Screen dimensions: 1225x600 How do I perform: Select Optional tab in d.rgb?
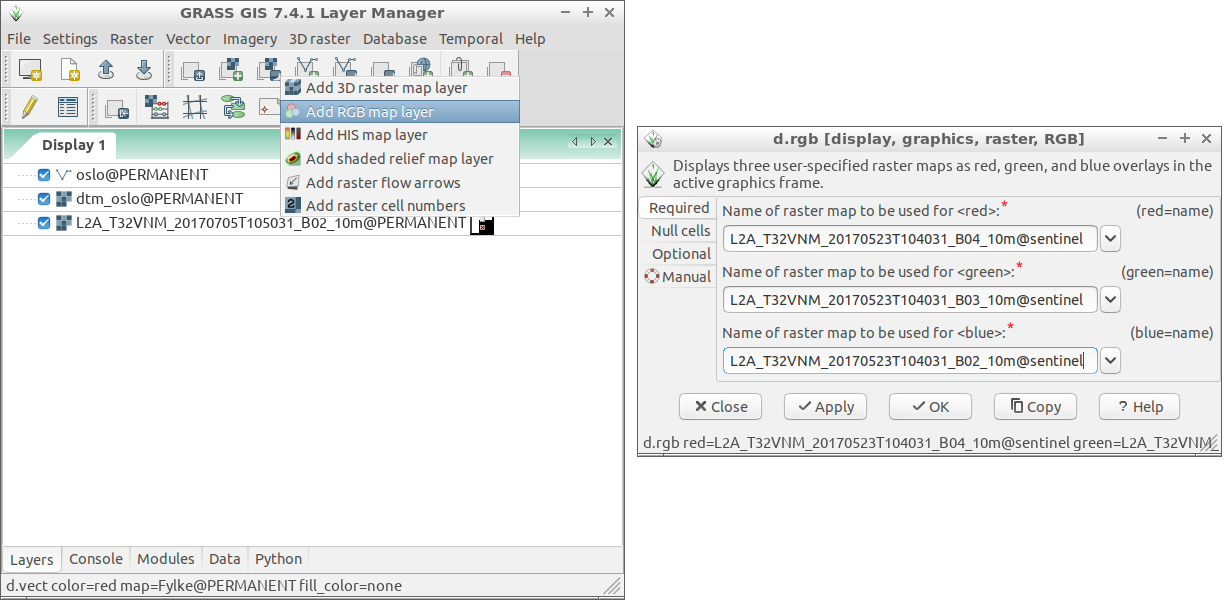click(681, 254)
